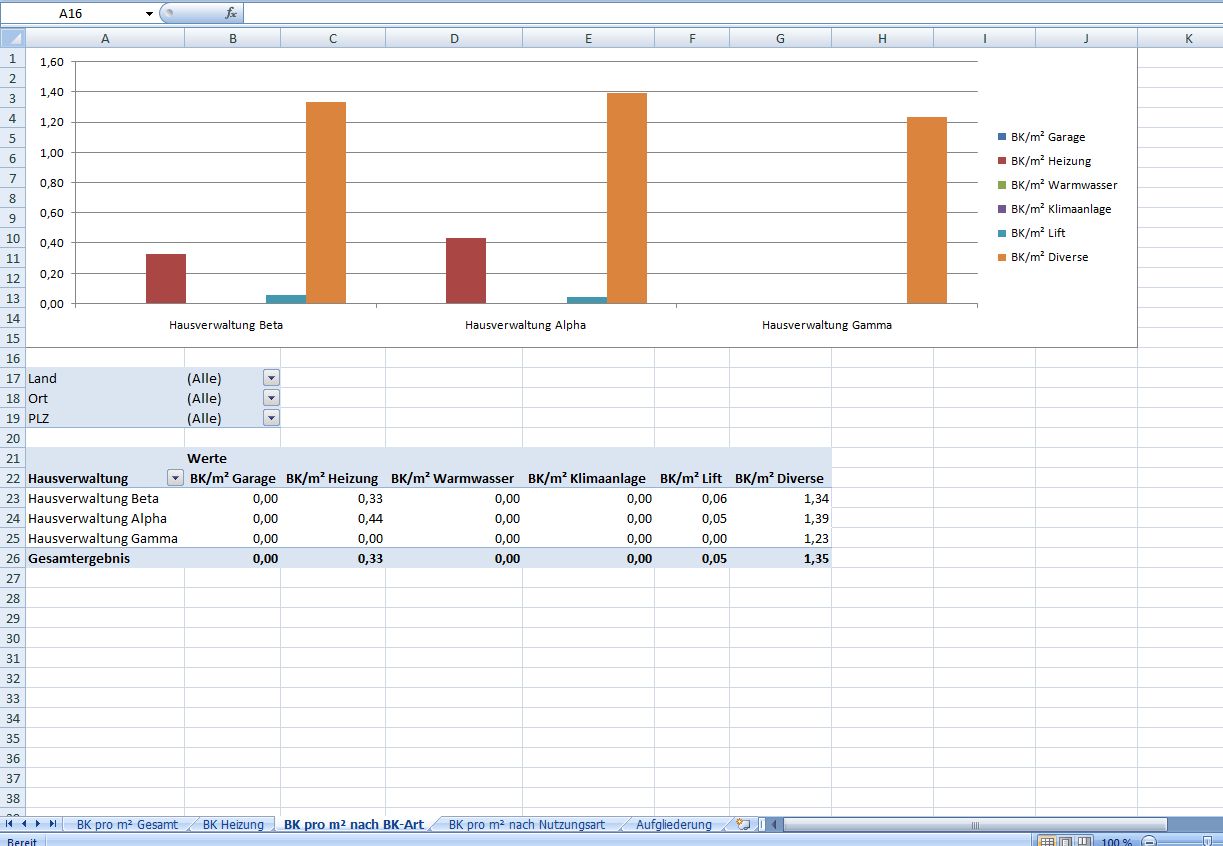Click chart axis label Hausverwaltung Gamma
Viewport: 1223px width, 846px height.
pos(827,325)
